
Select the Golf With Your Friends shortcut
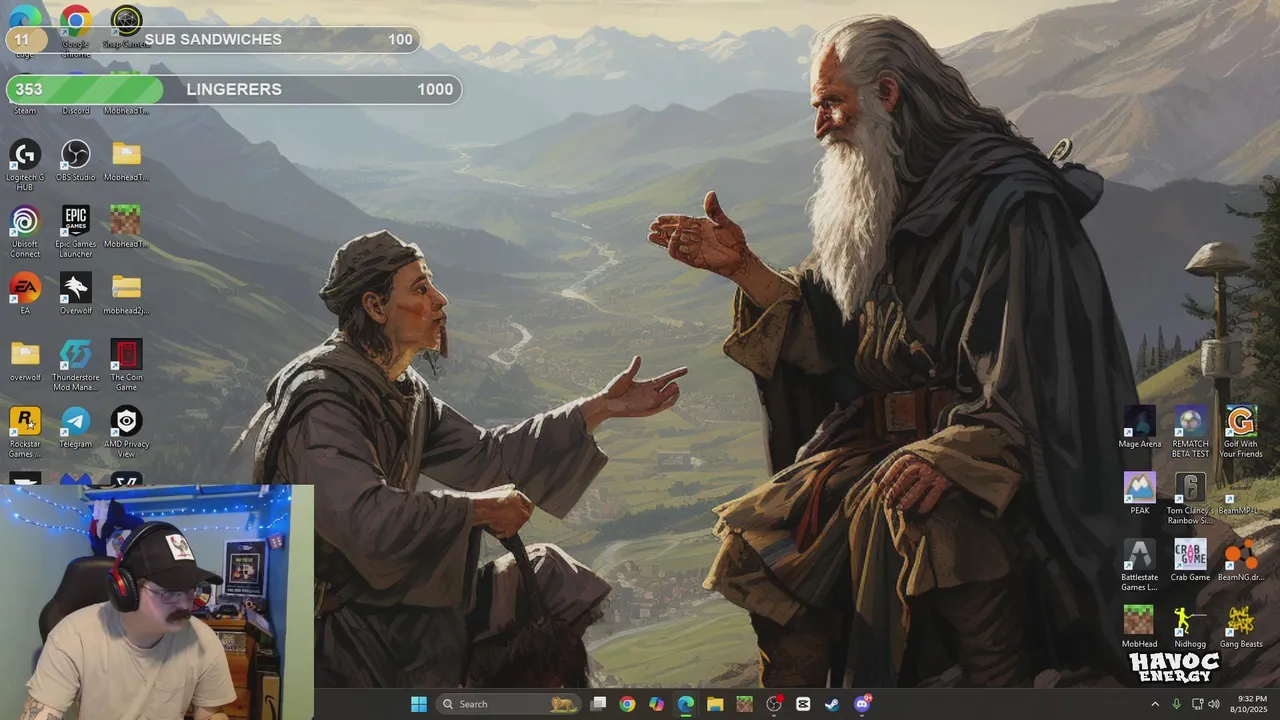1241,432
